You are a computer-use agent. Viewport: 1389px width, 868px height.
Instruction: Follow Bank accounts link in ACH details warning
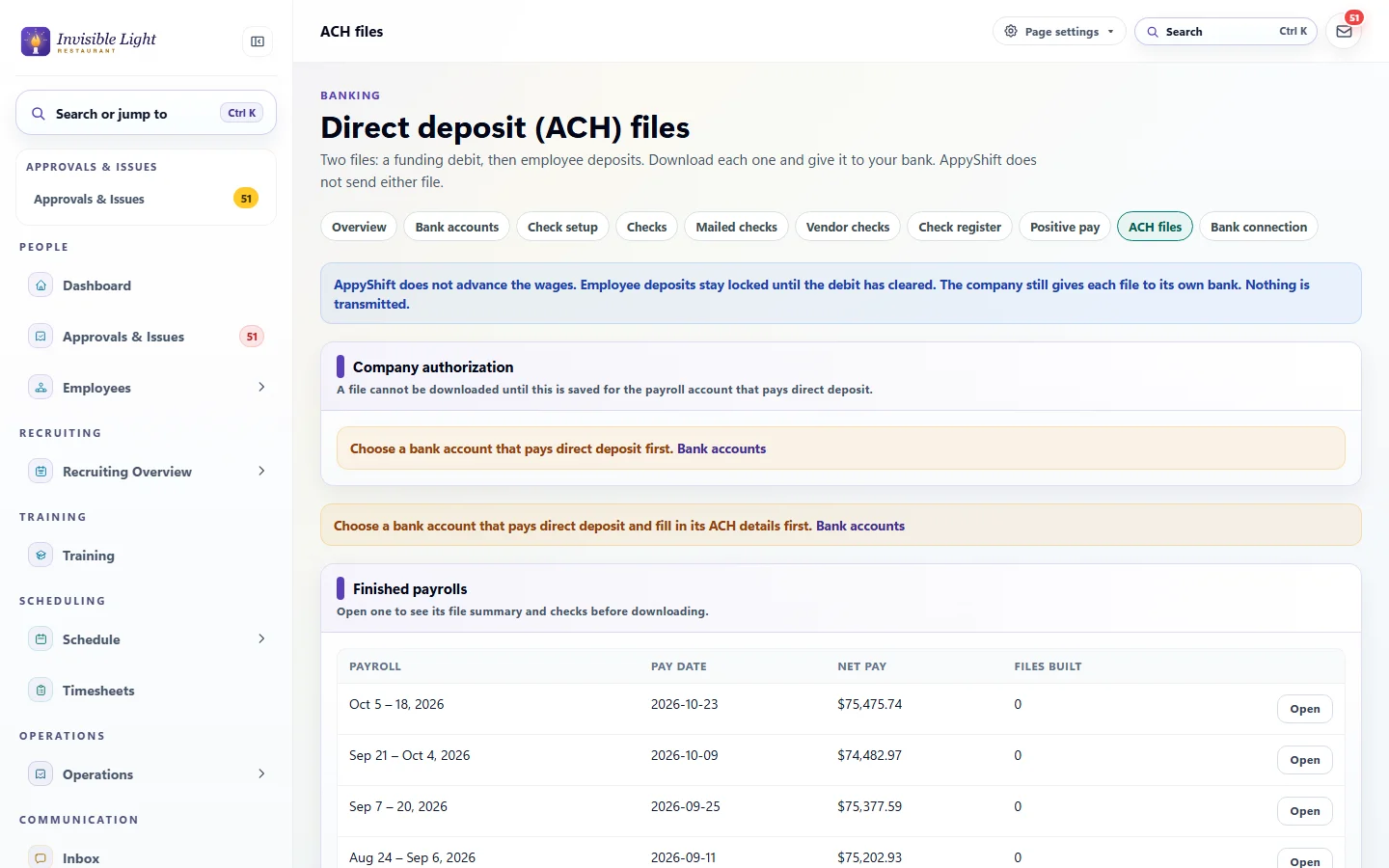[860, 526]
